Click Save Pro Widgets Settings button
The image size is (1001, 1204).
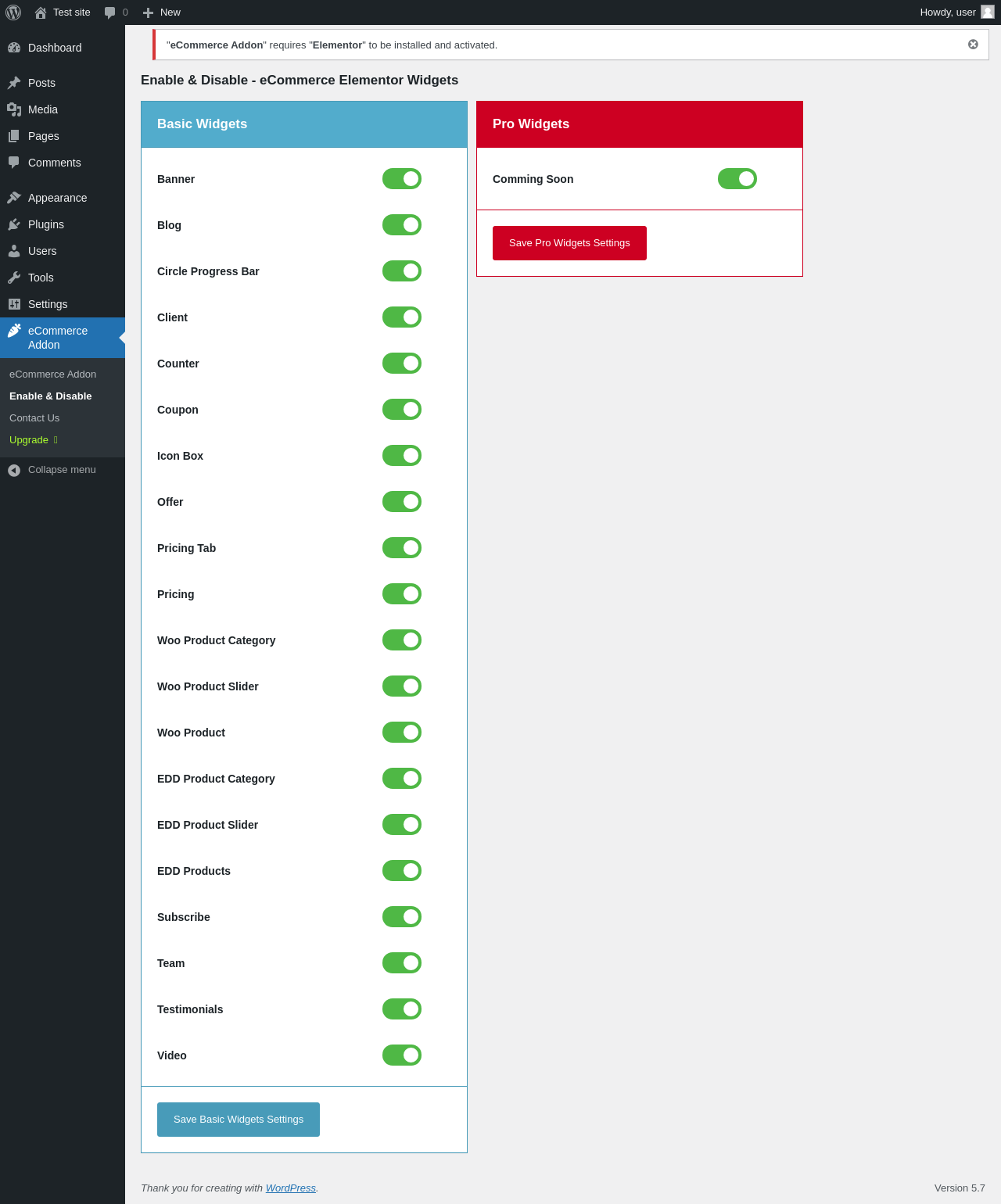tap(569, 243)
